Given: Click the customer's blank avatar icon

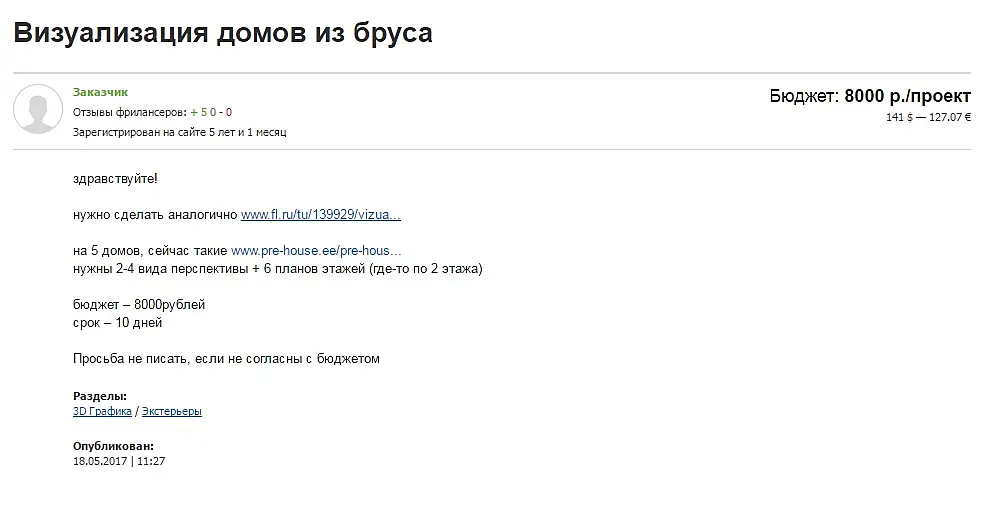Looking at the screenshot, I should (x=38, y=109).
